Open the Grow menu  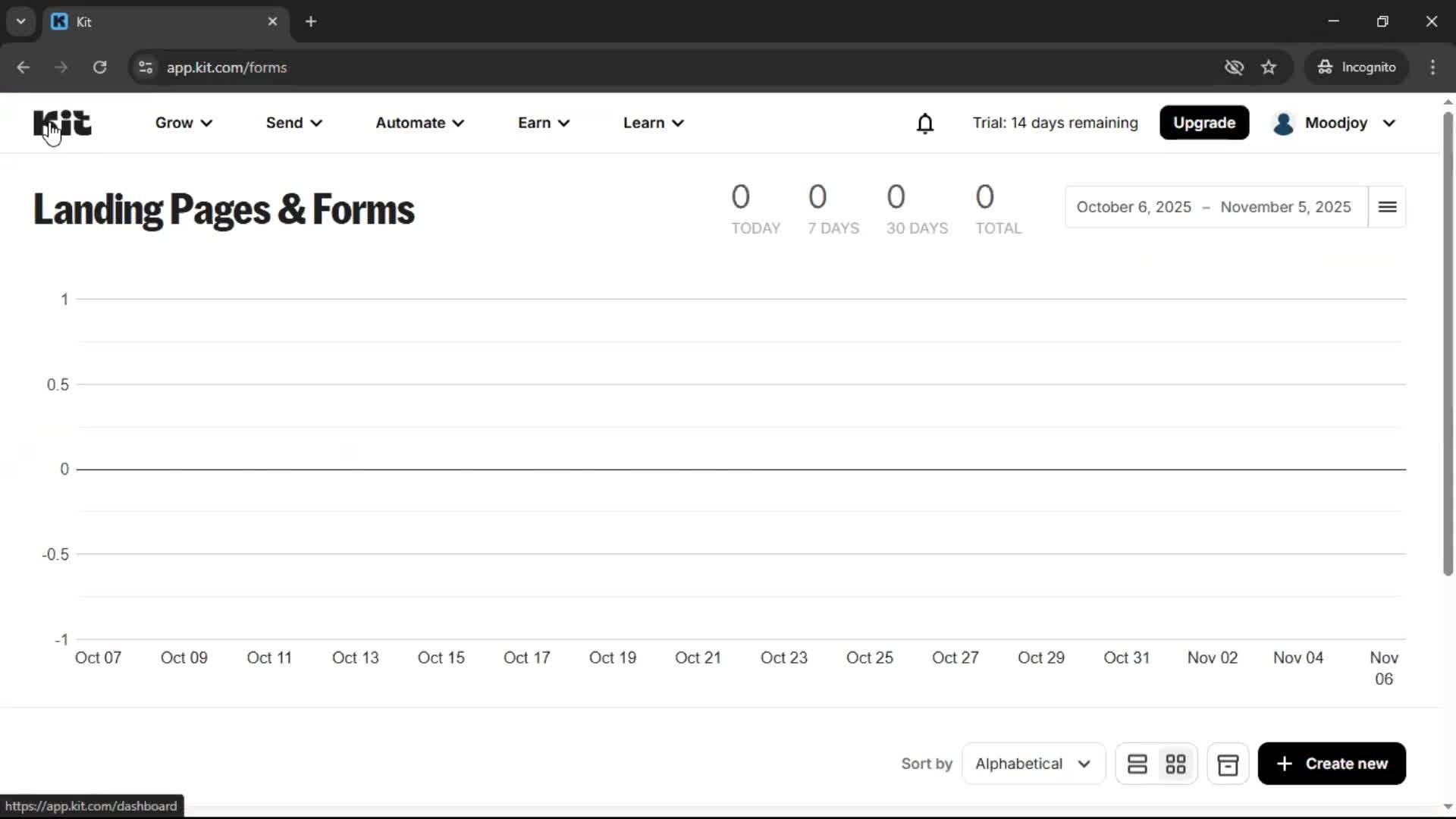[x=182, y=123]
